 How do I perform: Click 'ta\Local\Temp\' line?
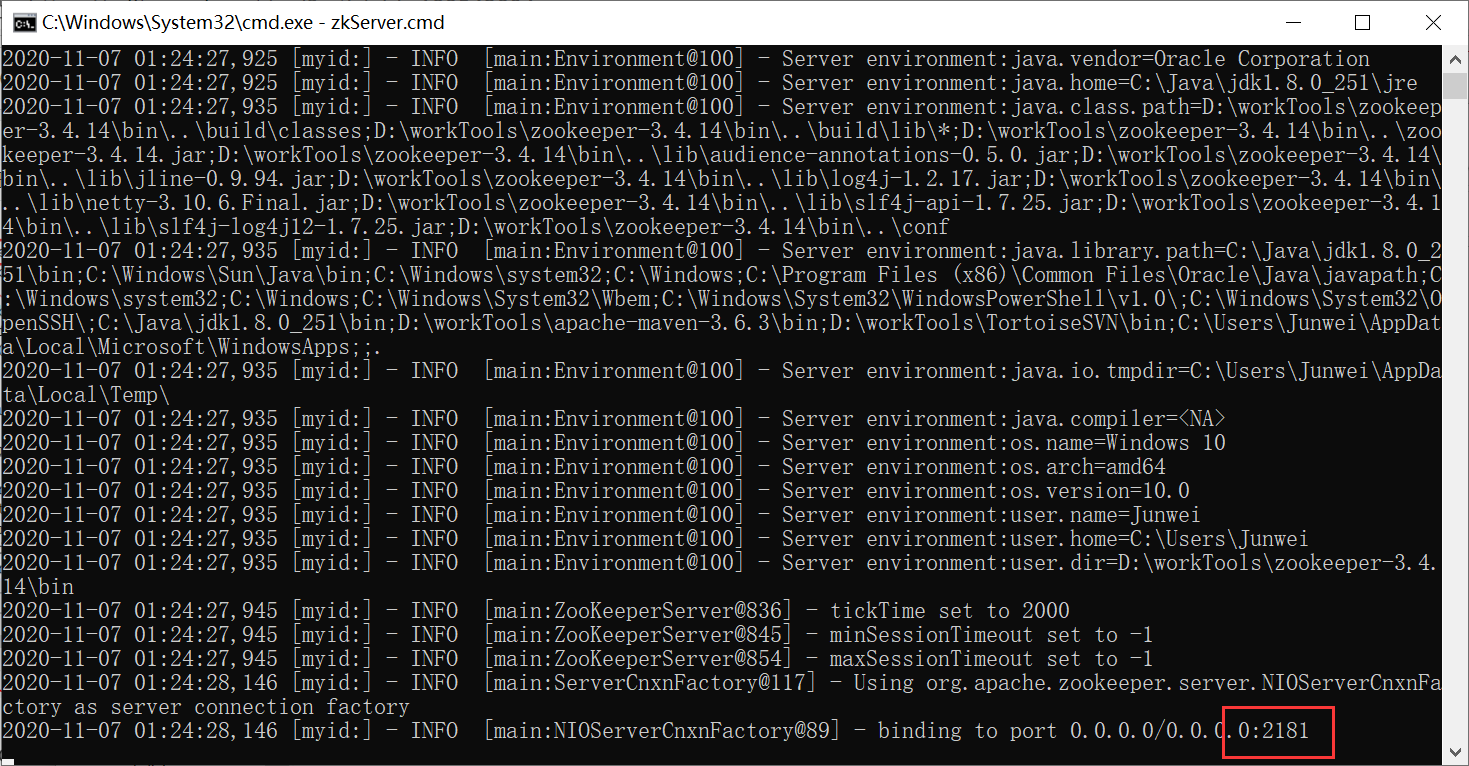pos(86,395)
